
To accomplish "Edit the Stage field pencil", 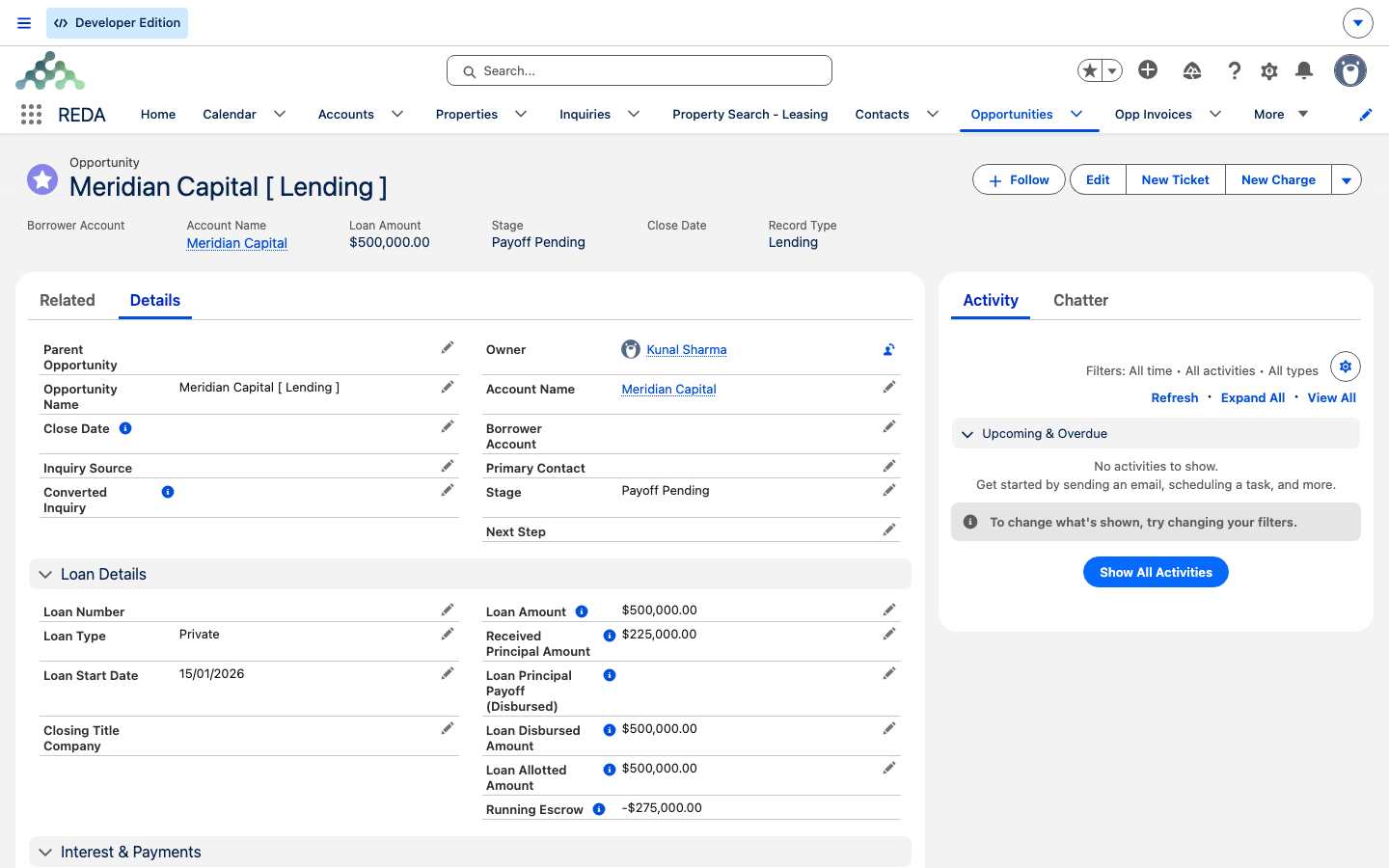I will point(889,491).
